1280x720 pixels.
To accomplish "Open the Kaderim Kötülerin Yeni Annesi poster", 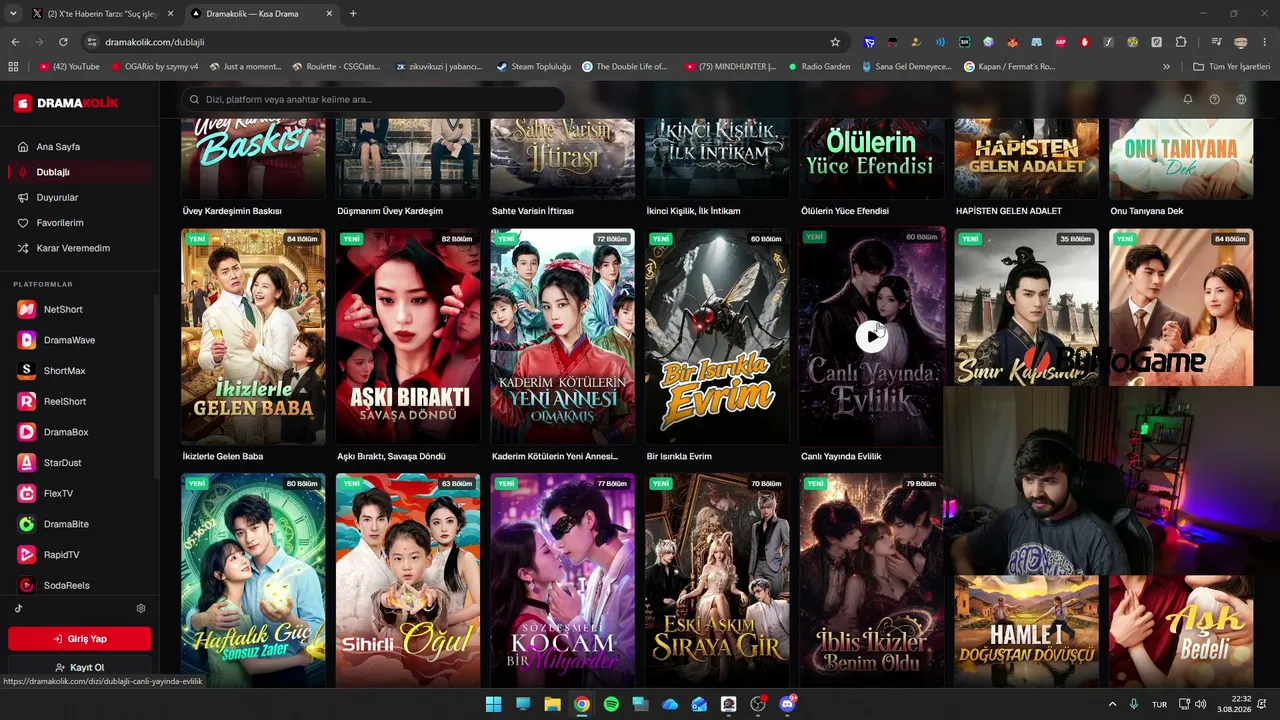I will (563, 336).
